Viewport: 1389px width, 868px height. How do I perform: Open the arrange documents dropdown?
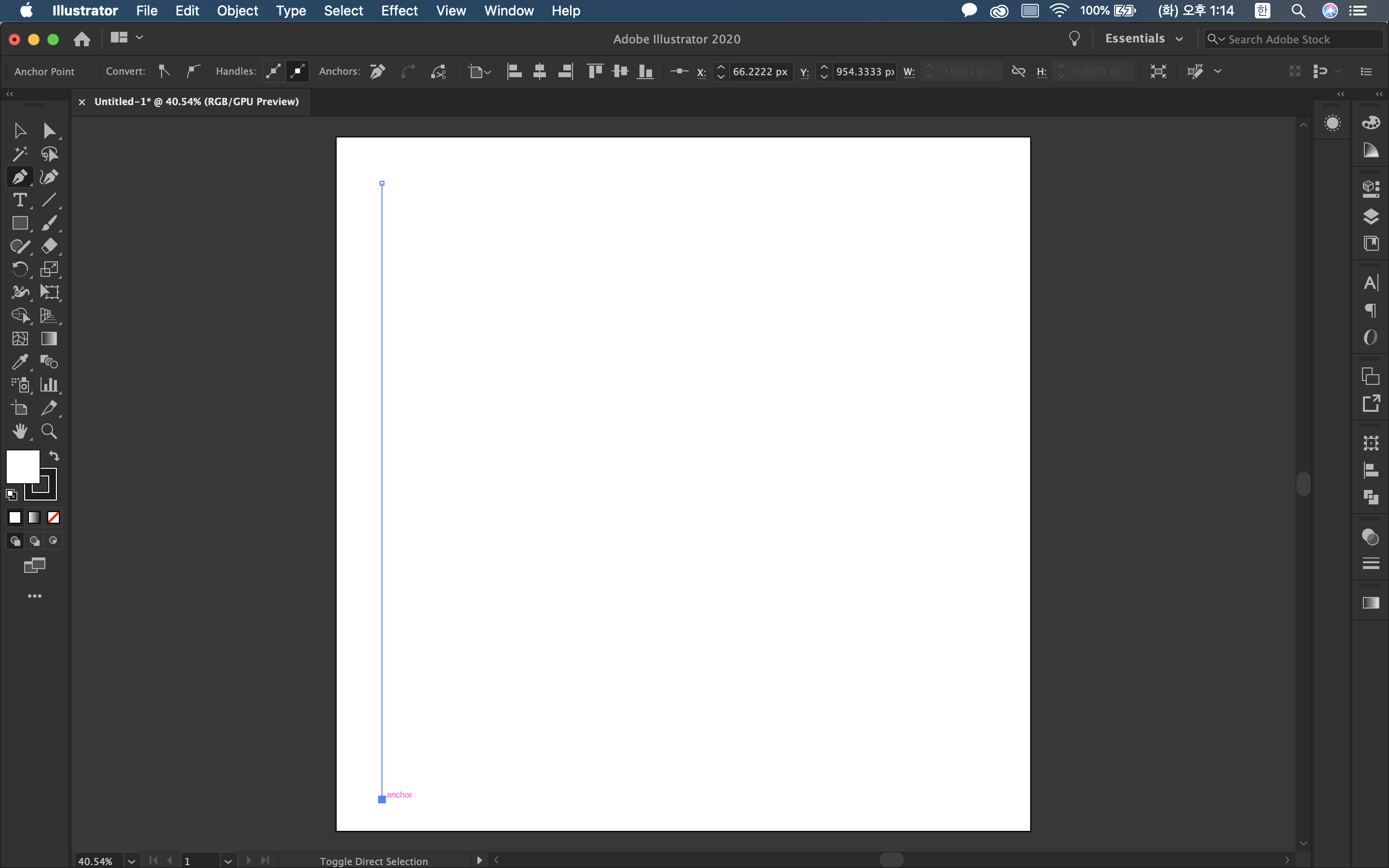[x=126, y=38]
